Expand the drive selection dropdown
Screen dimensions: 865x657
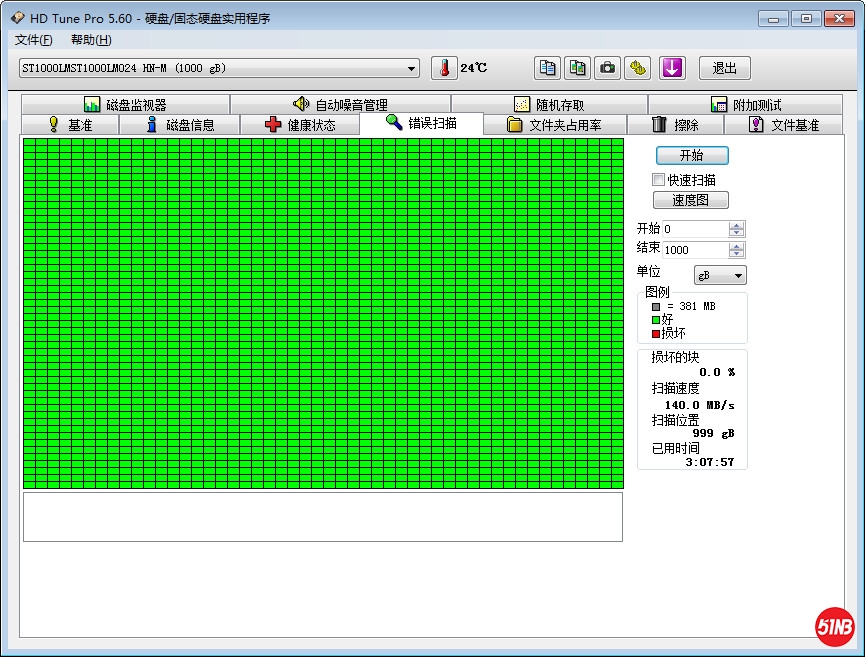pyautogui.click(x=411, y=69)
